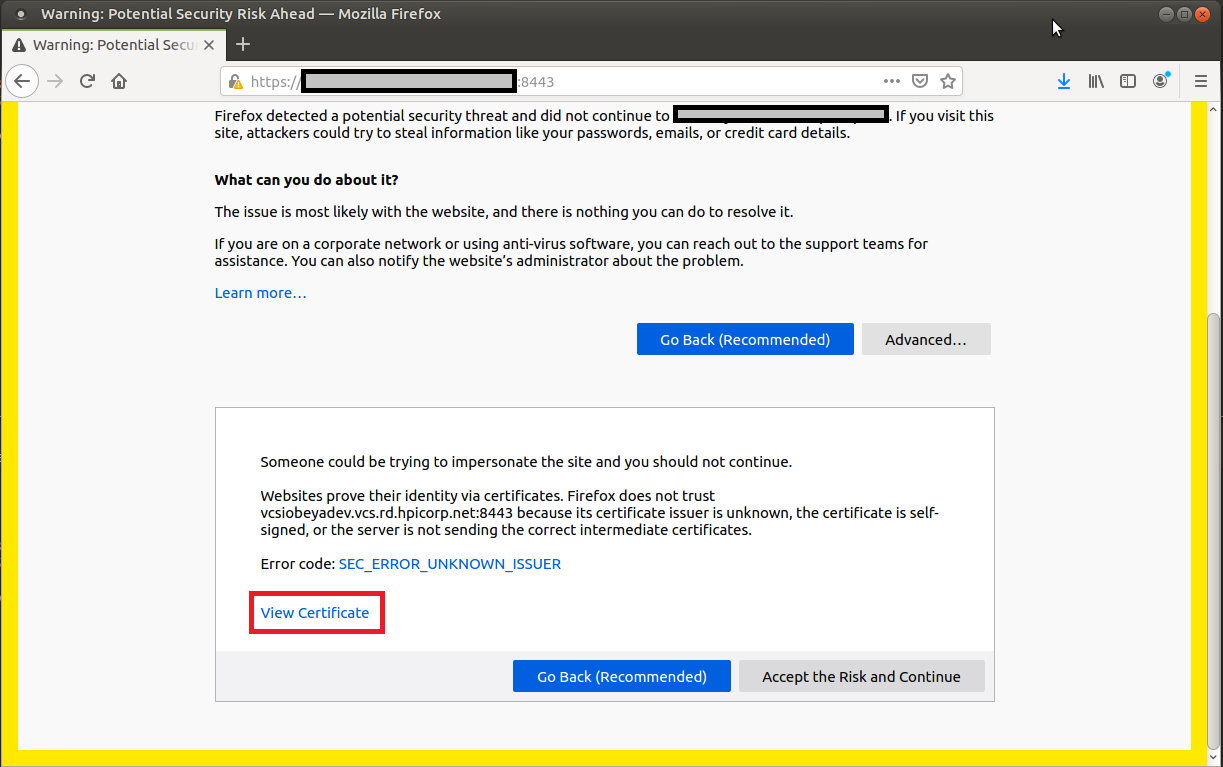Go to the Home page

(x=119, y=81)
